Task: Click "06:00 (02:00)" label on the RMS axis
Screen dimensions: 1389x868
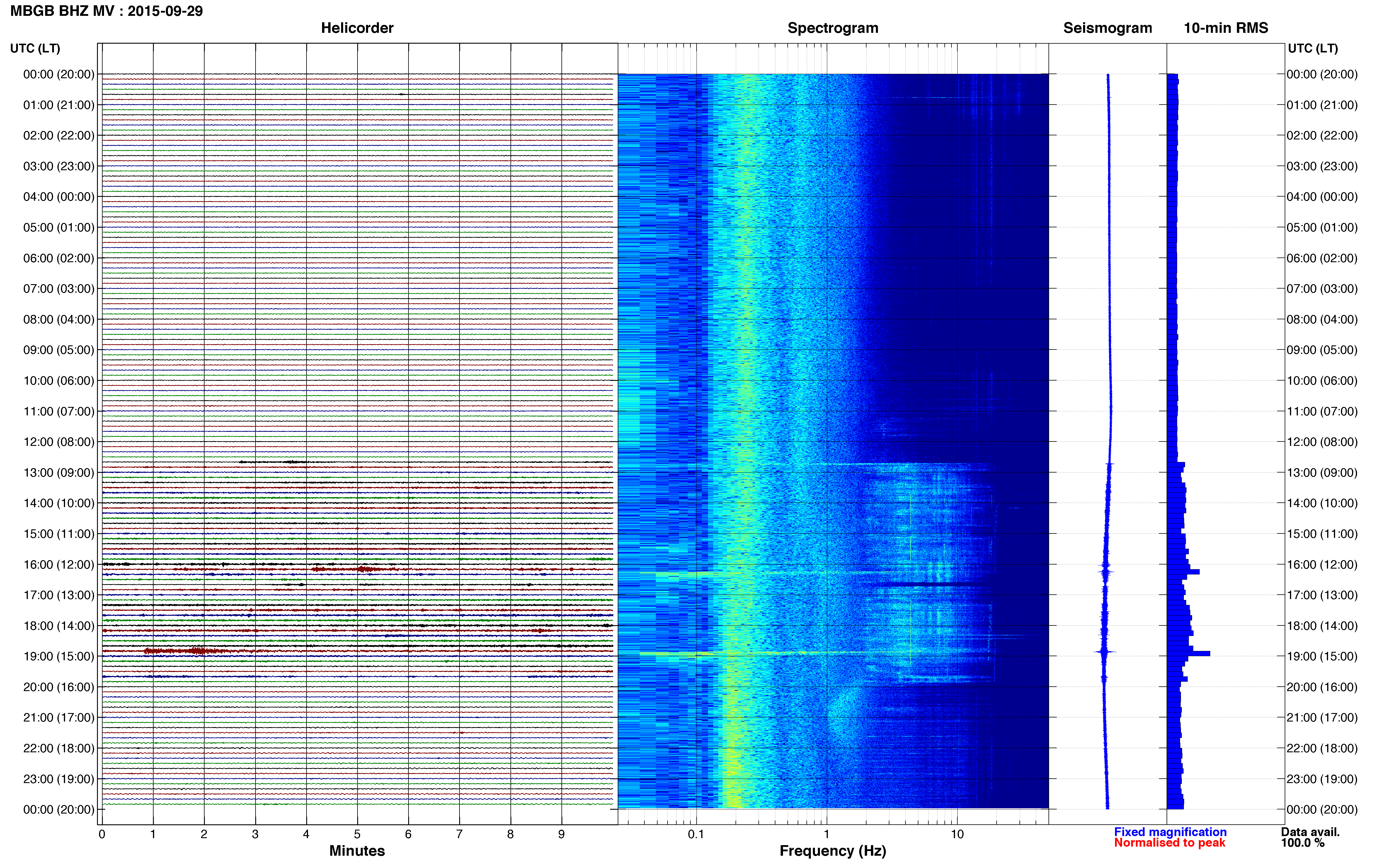Action: [x=1322, y=258]
